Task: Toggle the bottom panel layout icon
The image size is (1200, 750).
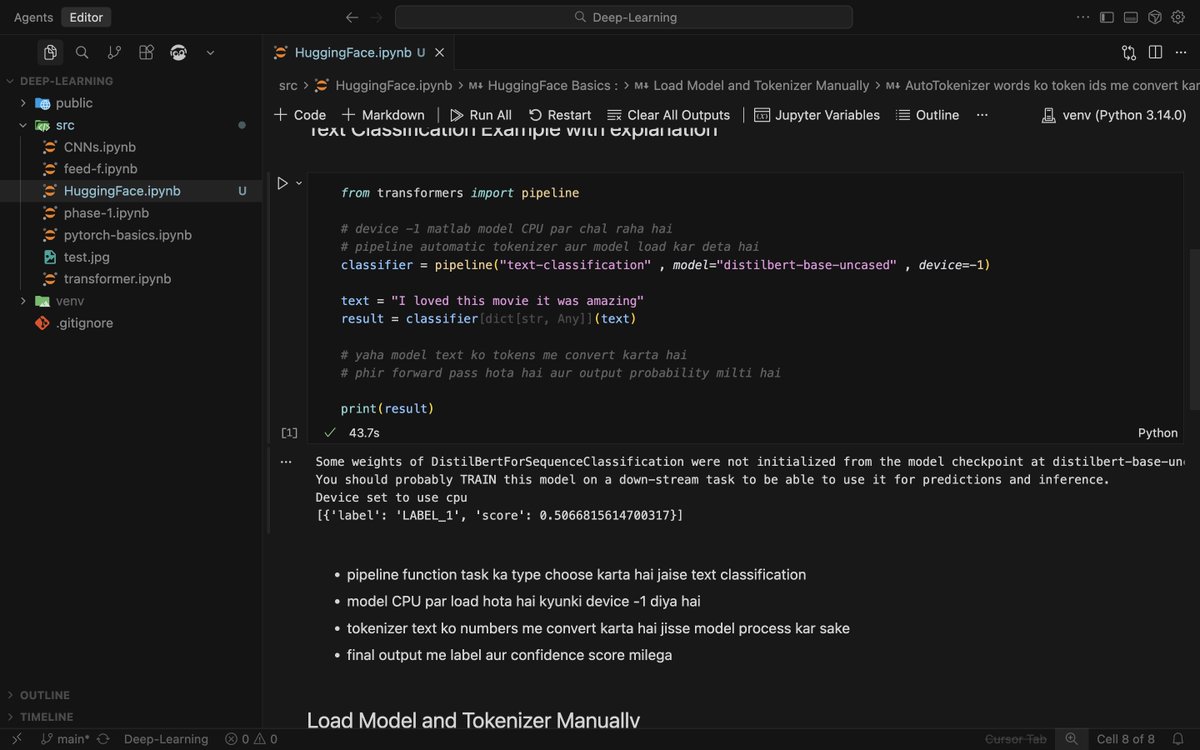Action: [x=1131, y=17]
